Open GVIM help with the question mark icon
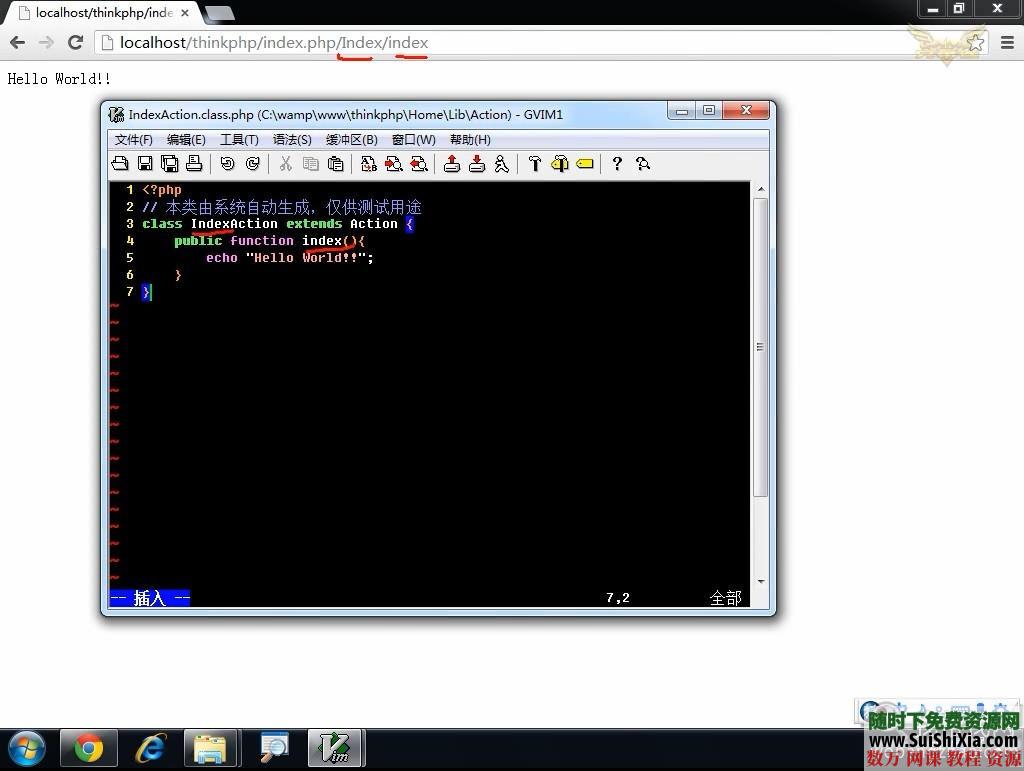The image size is (1024, 771). [617, 164]
